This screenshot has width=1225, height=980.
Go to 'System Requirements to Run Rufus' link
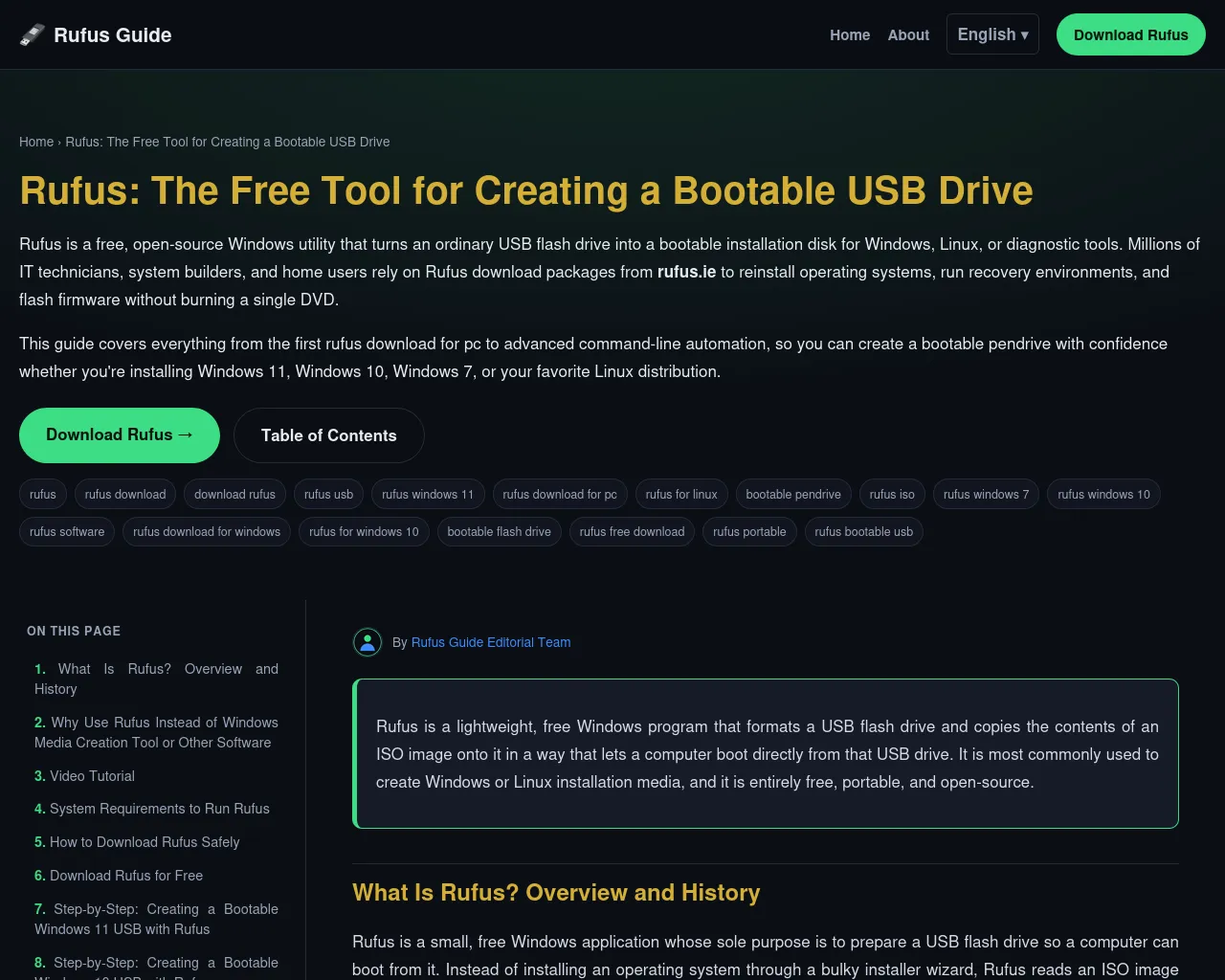coord(152,809)
